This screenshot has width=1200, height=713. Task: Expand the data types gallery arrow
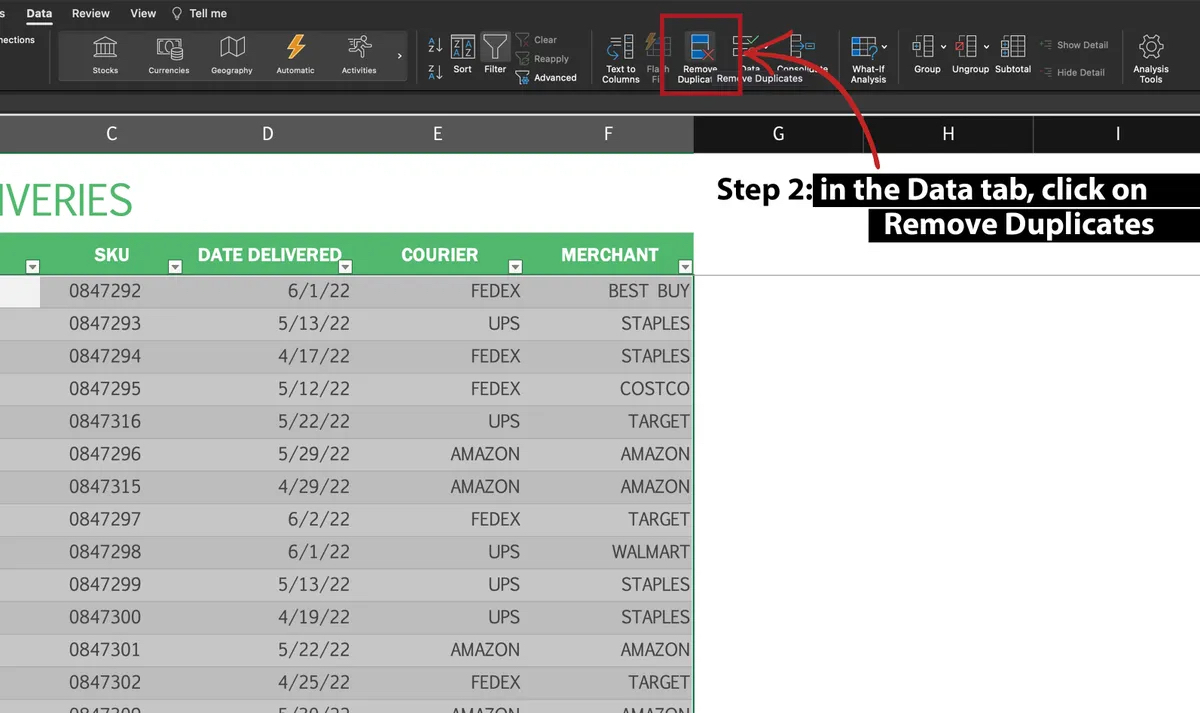(x=400, y=56)
